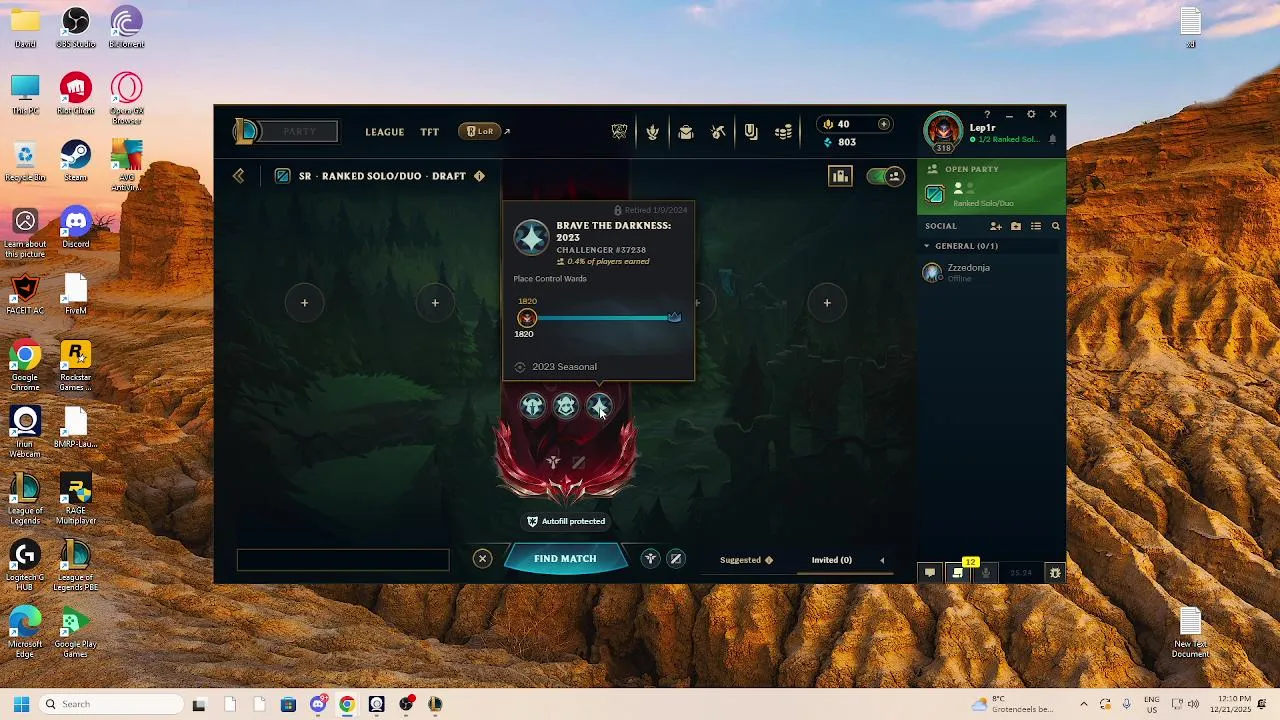Click the Autofill protected badge
This screenshot has height=720, width=1280.
566,521
